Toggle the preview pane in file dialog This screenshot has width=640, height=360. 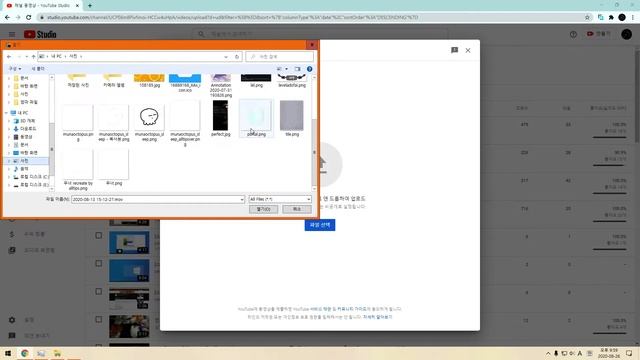pyautogui.click(x=298, y=69)
